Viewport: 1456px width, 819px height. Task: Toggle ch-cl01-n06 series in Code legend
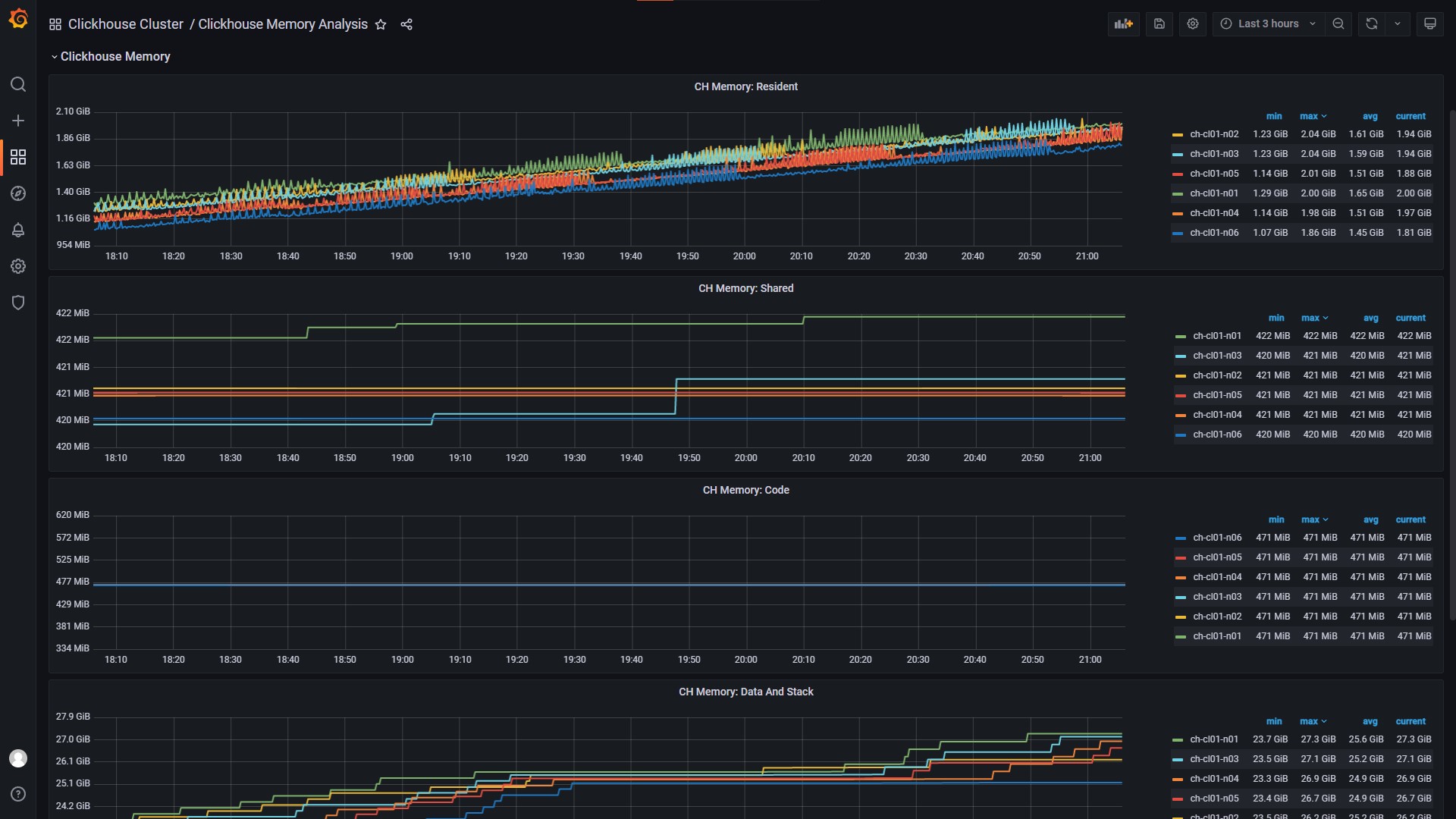(1217, 538)
